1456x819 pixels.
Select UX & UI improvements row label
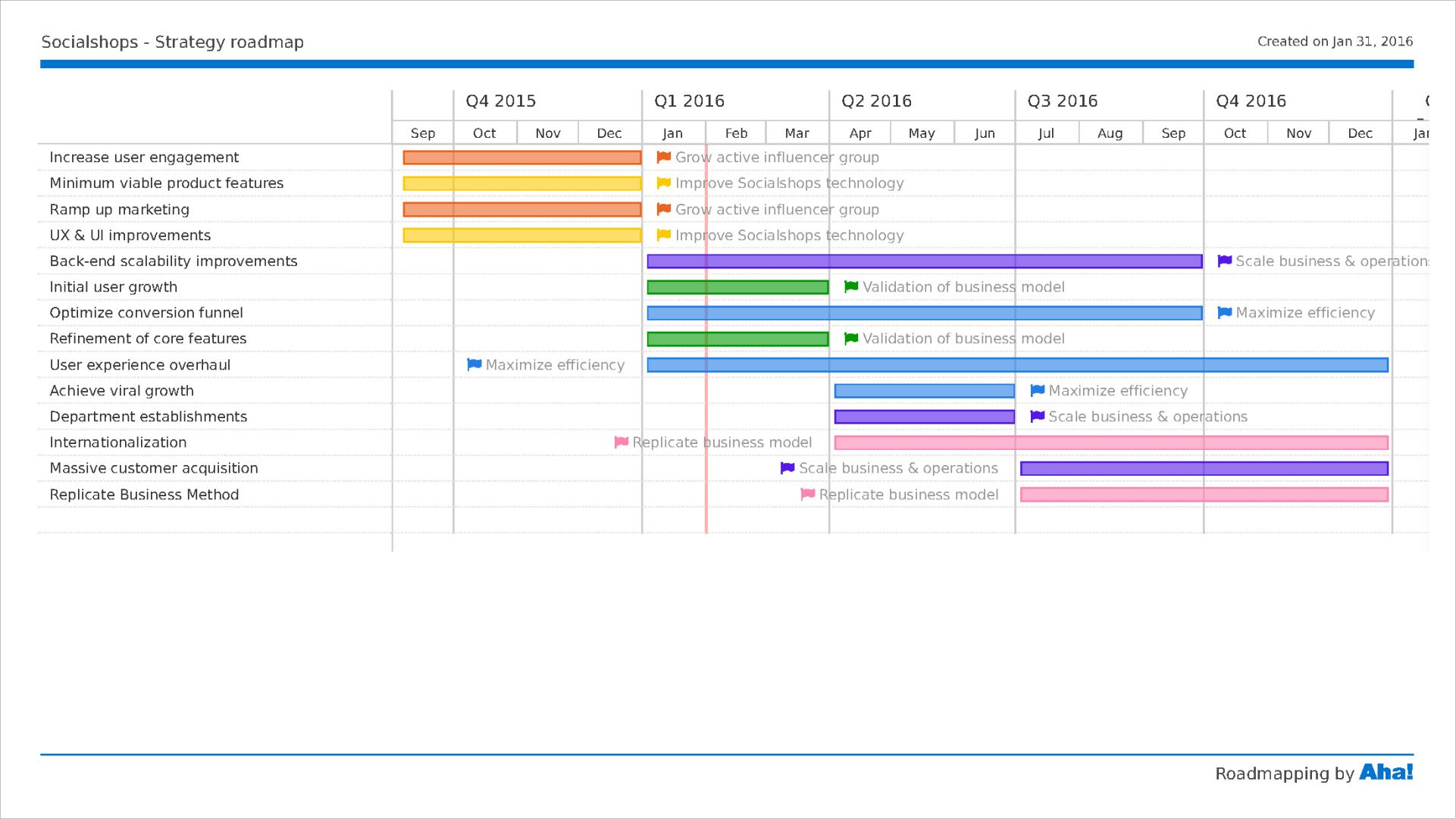click(130, 236)
